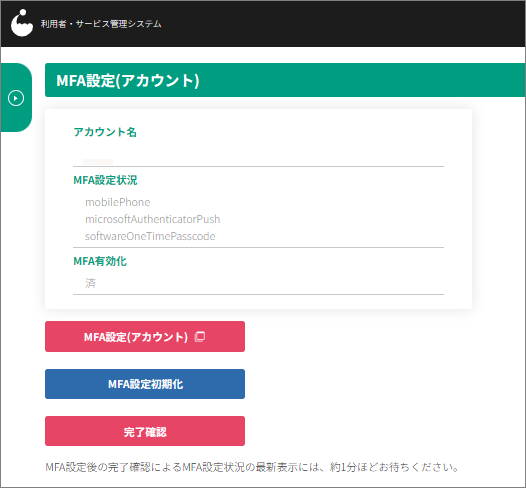Click the blue MFA設定初期化 button
Viewport: 526px width, 488px height.
(145, 384)
